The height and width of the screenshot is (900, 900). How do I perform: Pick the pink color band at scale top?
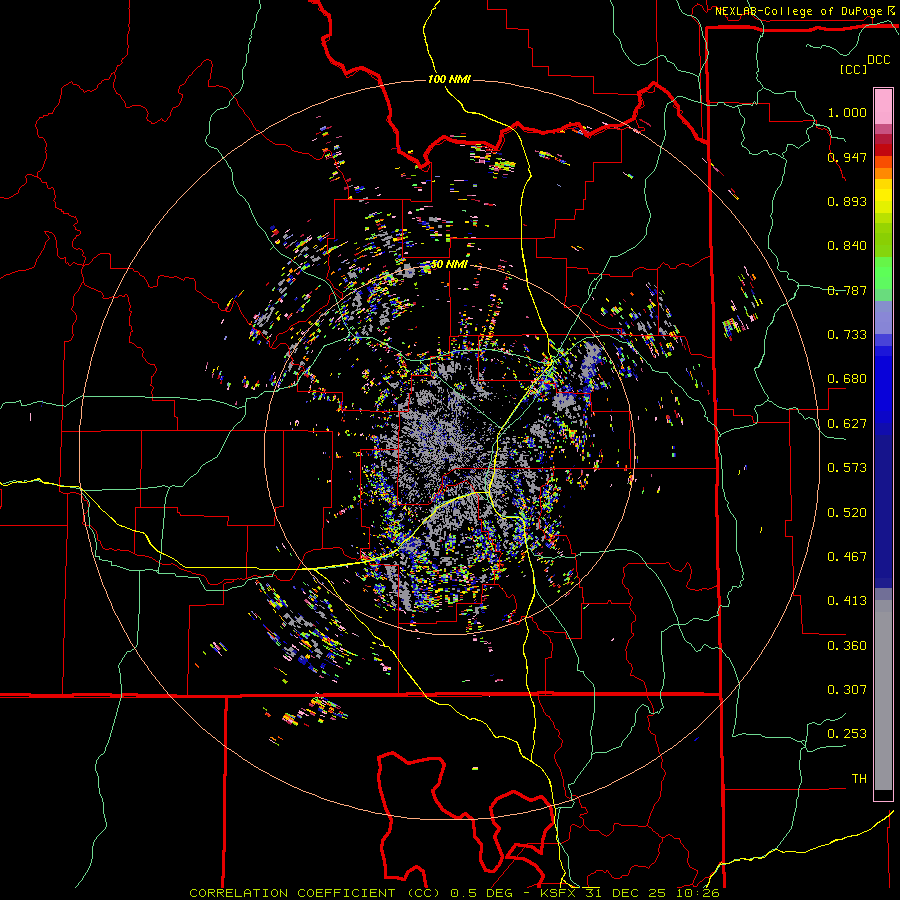pos(883,106)
